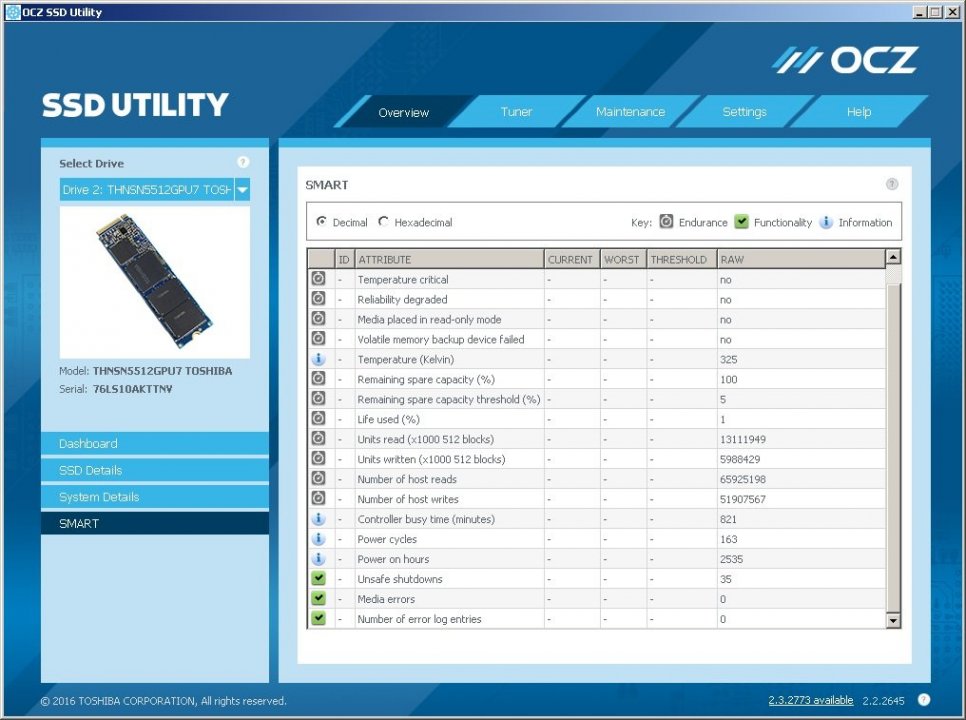This screenshot has width=966, height=720.
Task: Click the Information key icon in legend
Action: click(x=826, y=222)
